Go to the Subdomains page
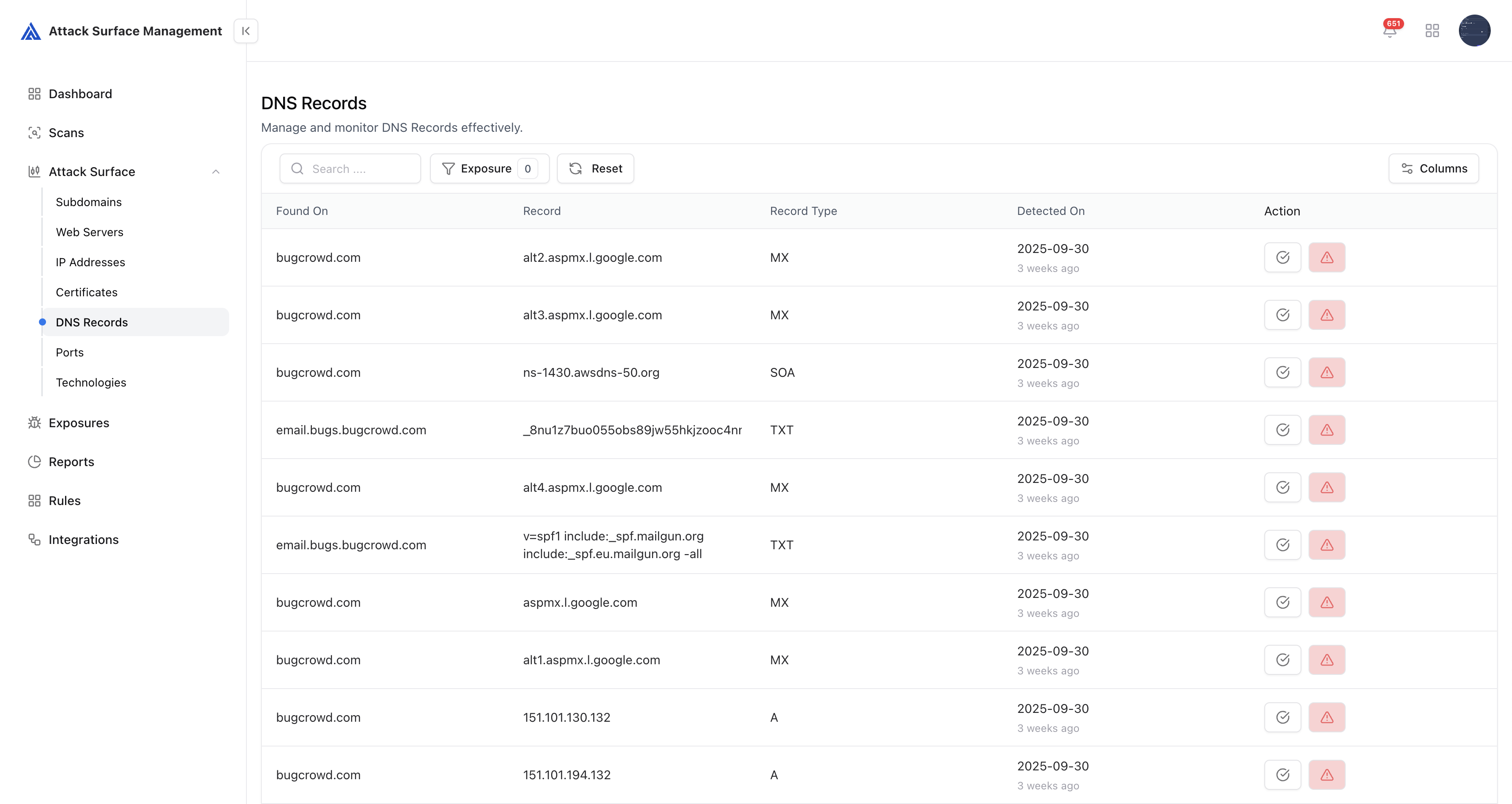The width and height of the screenshot is (1512, 804). click(x=88, y=202)
